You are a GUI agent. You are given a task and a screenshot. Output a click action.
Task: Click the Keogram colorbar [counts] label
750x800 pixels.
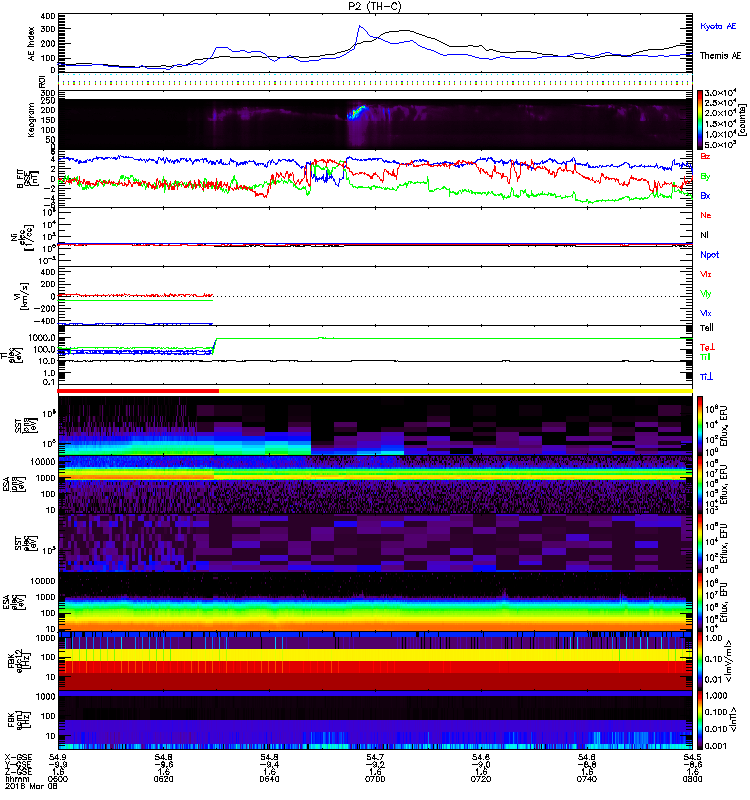click(743, 120)
